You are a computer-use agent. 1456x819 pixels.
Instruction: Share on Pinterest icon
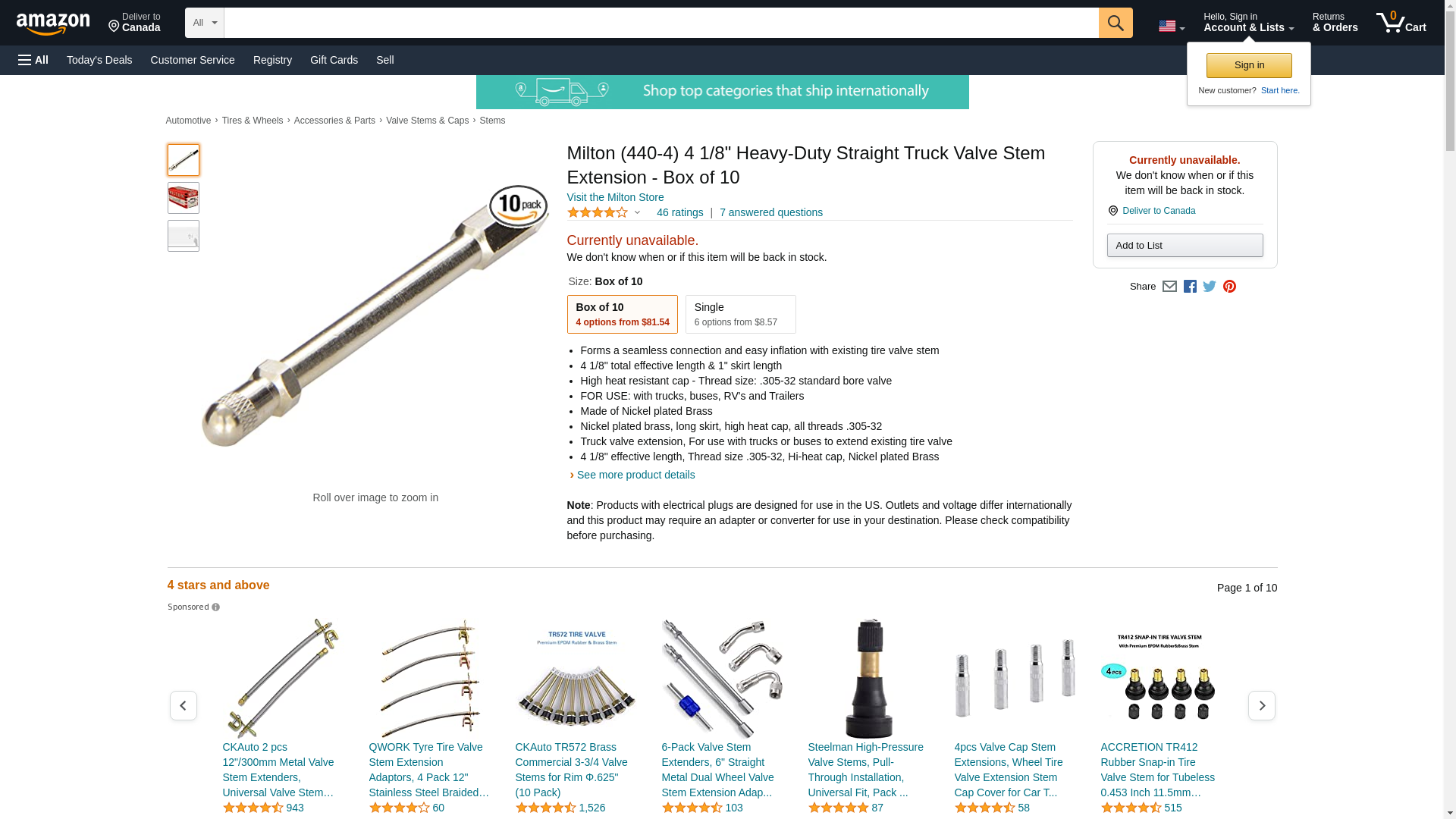point(1229,287)
